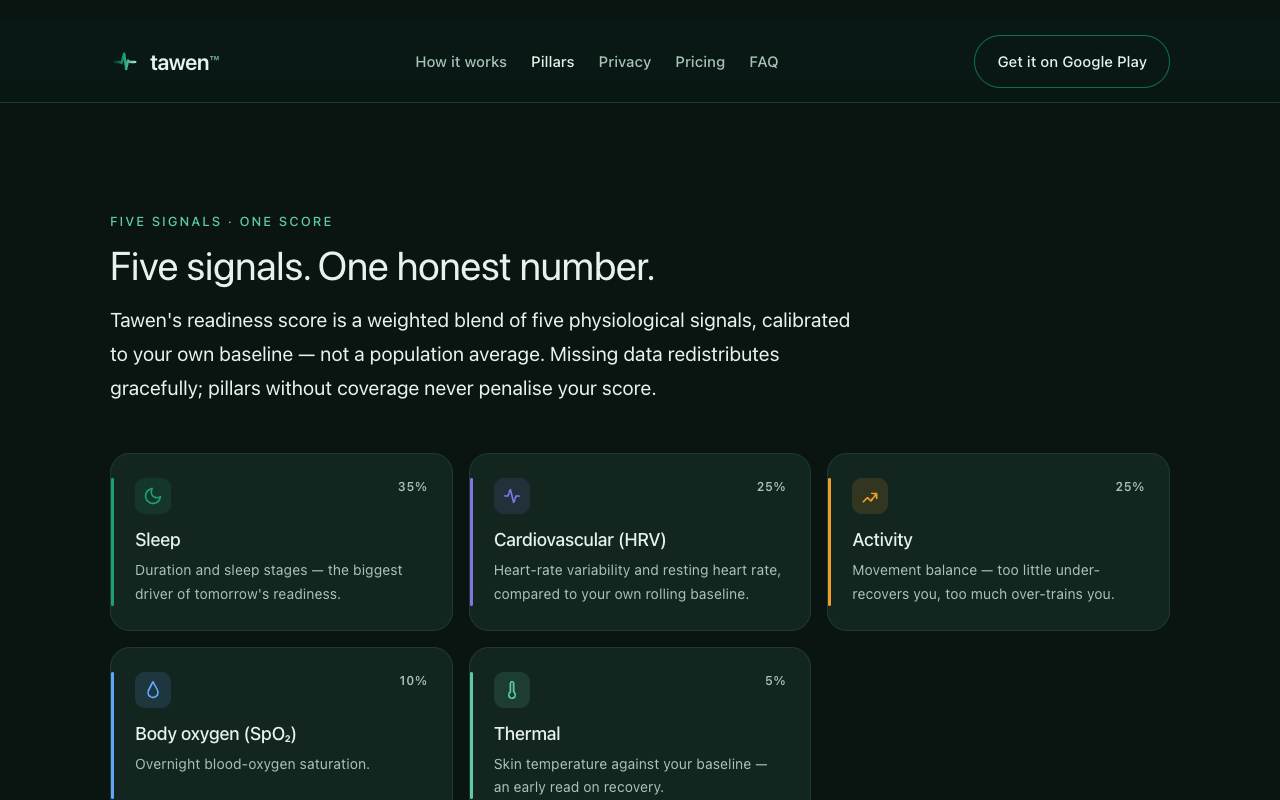Screen dimensions: 1280x800
Task: Open the How it works nav link
Action: click(461, 62)
